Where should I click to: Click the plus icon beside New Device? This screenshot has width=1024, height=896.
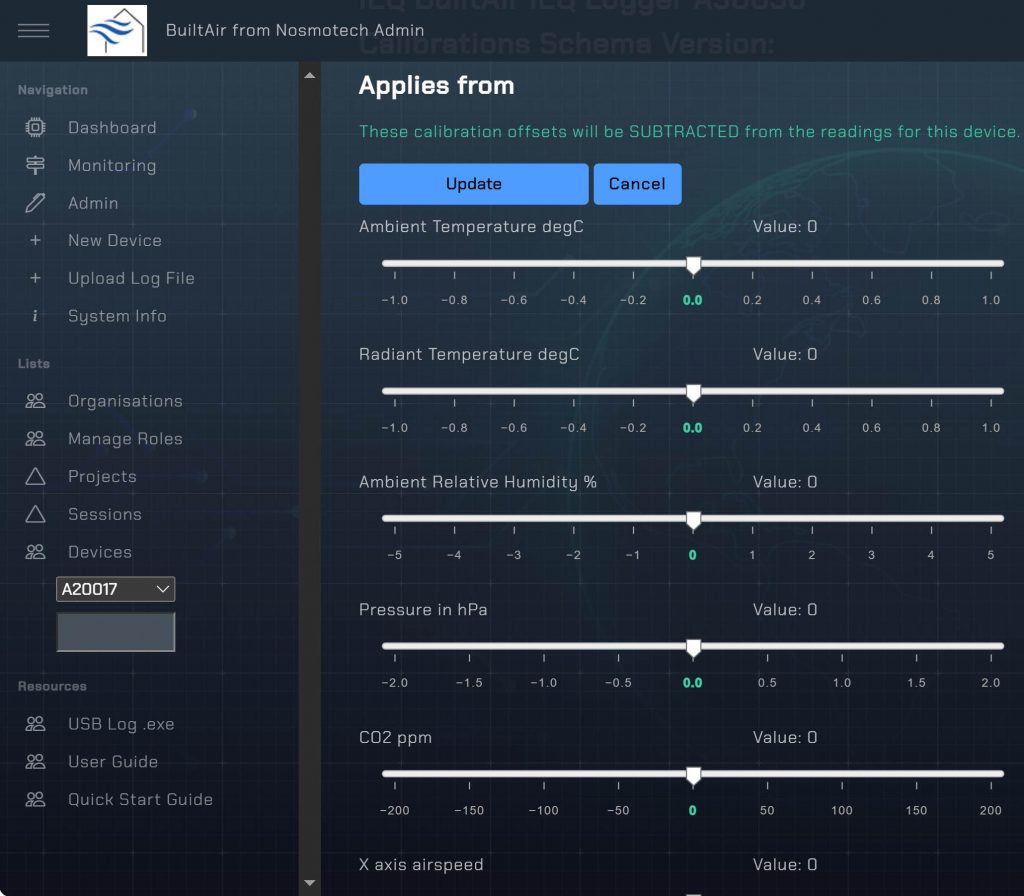pos(35,241)
